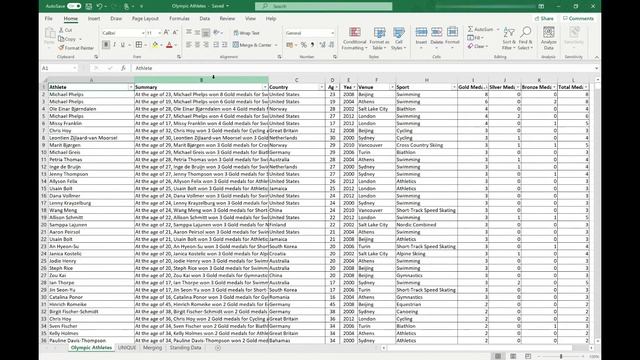Apply the yellow Fill Color
The height and width of the screenshot is (360, 640).
click(x=155, y=45)
